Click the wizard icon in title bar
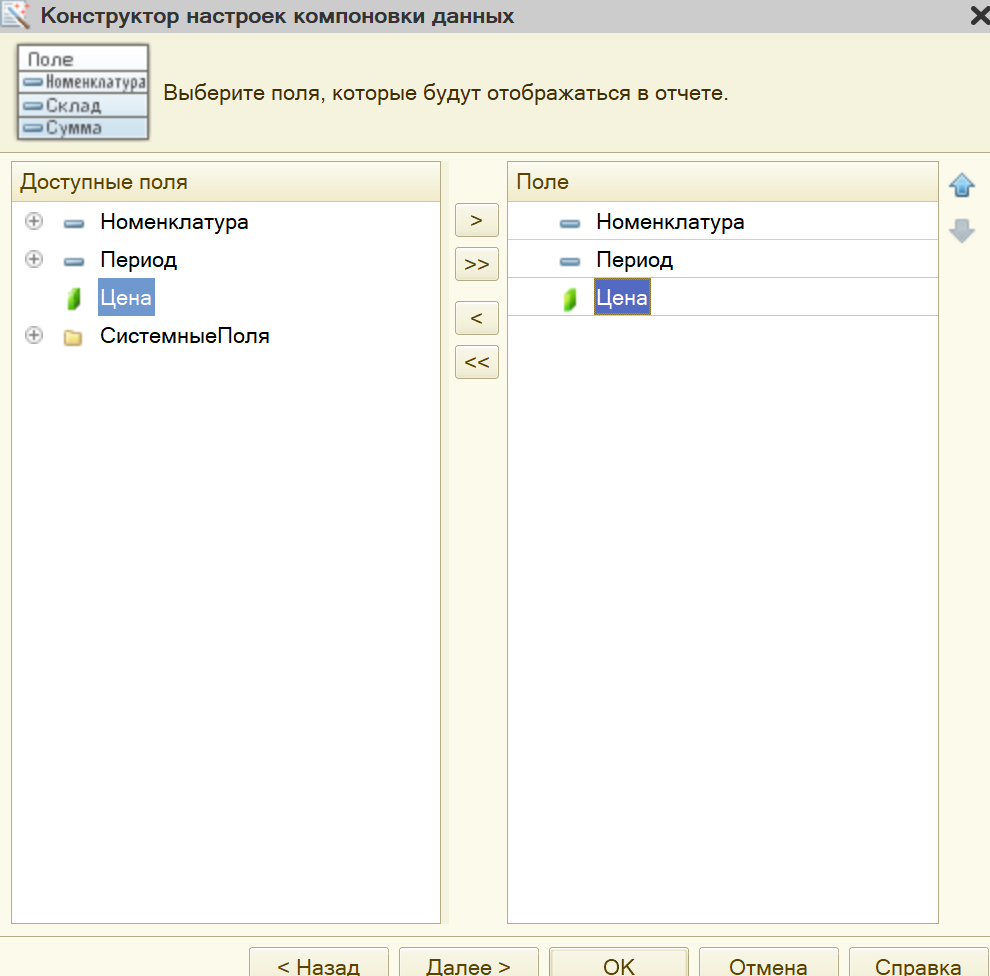This screenshot has width=990, height=976. coord(16,15)
